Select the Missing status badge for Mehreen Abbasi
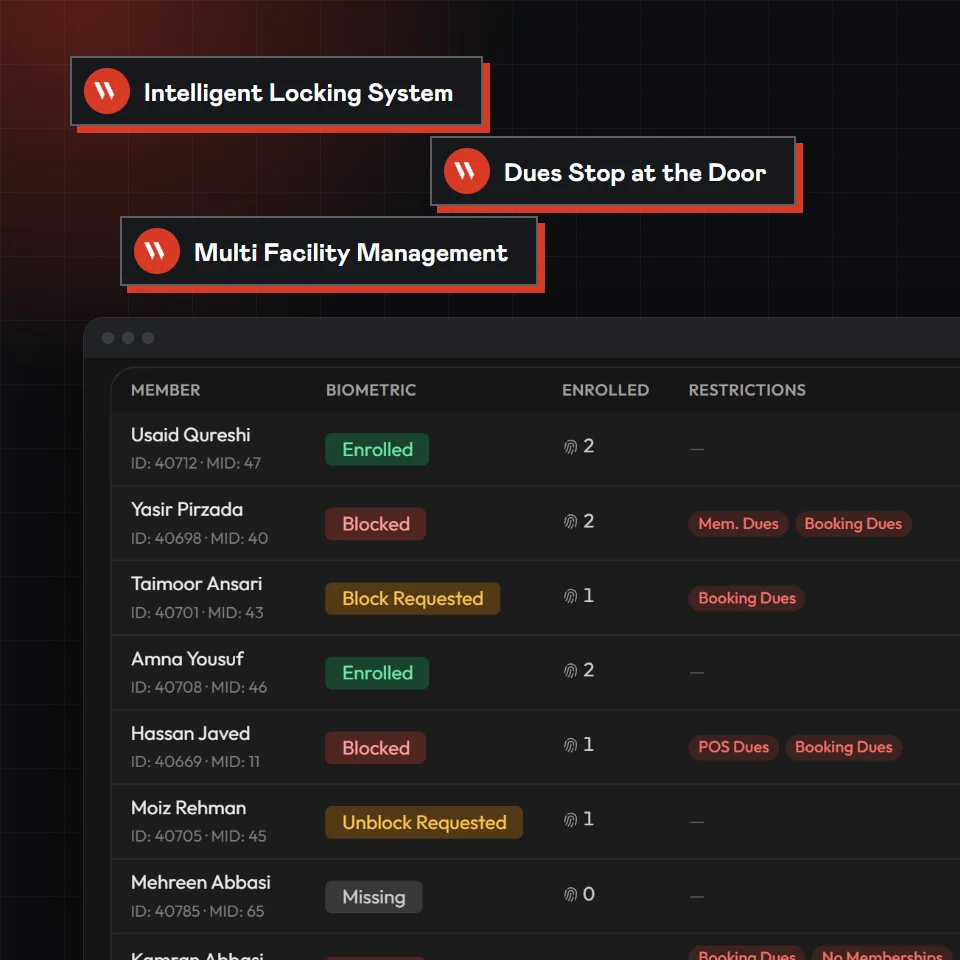 point(373,897)
